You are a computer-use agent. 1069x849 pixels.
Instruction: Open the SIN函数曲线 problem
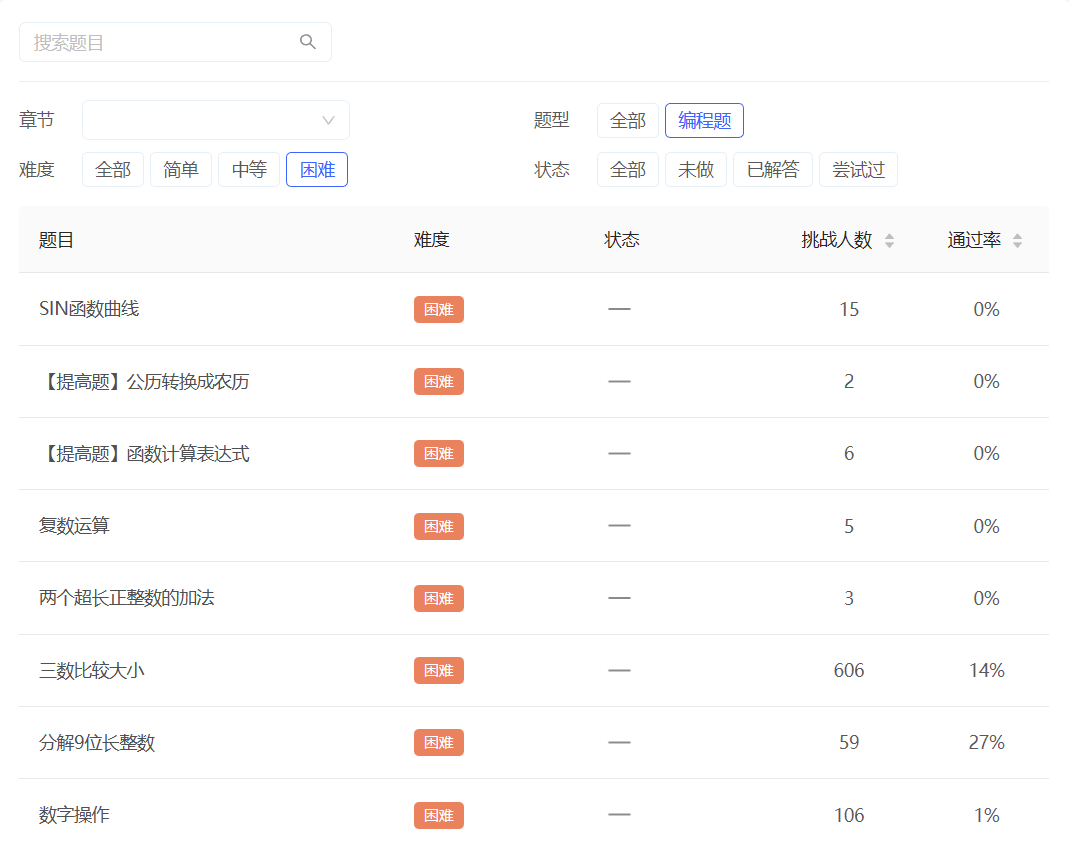coord(89,309)
